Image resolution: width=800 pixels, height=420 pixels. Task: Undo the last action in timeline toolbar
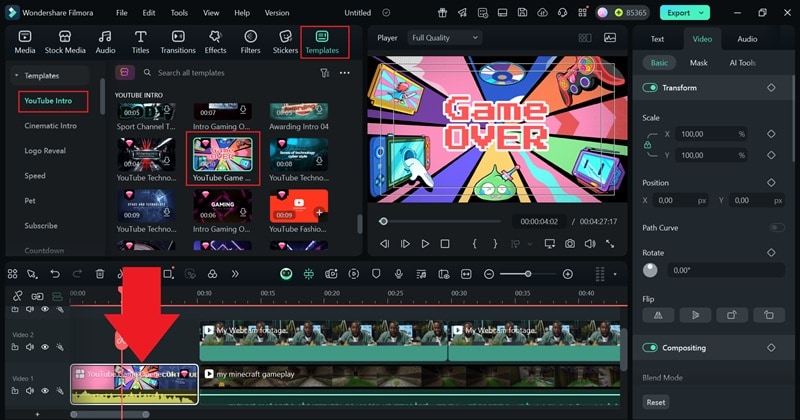[x=55, y=274]
